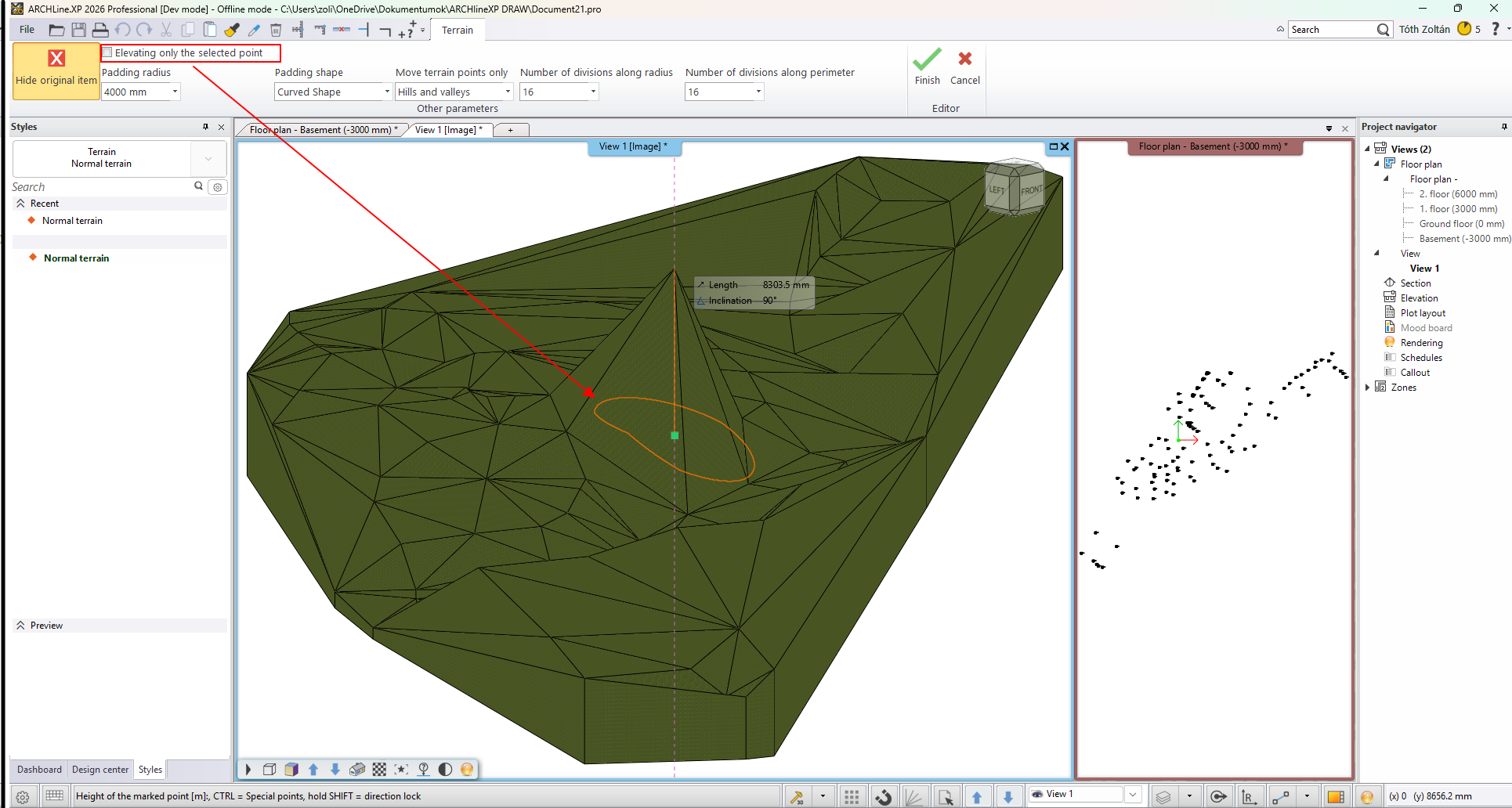Open the Padding shape dropdown
1512x808 pixels.
coord(333,92)
